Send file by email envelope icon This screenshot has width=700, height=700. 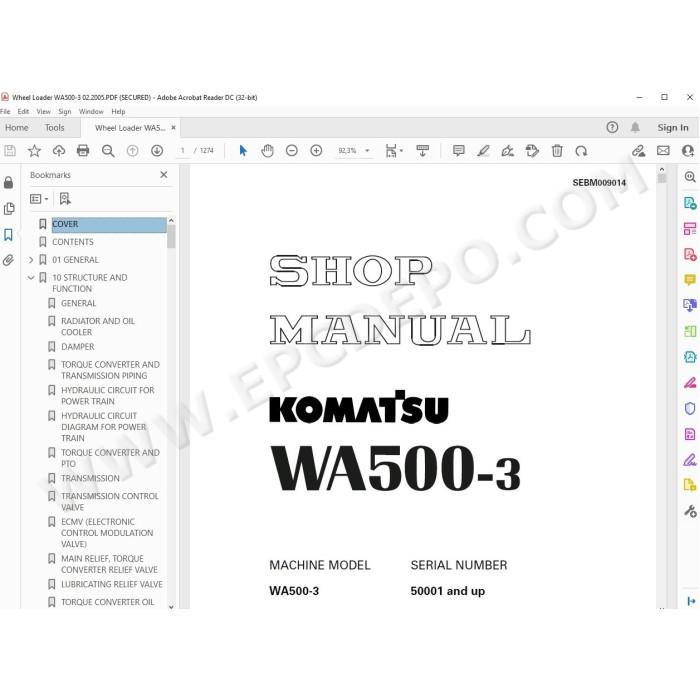pyautogui.click(x=663, y=151)
